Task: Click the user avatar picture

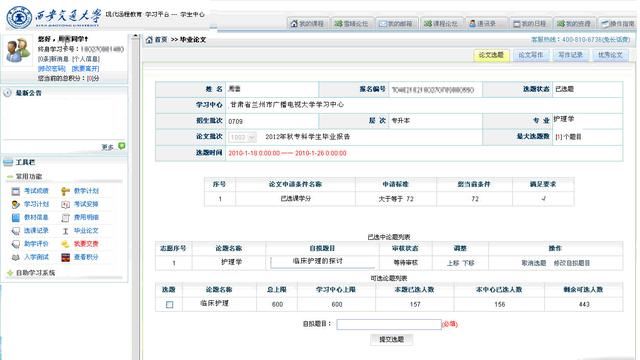Action: [x=18, y=50]
